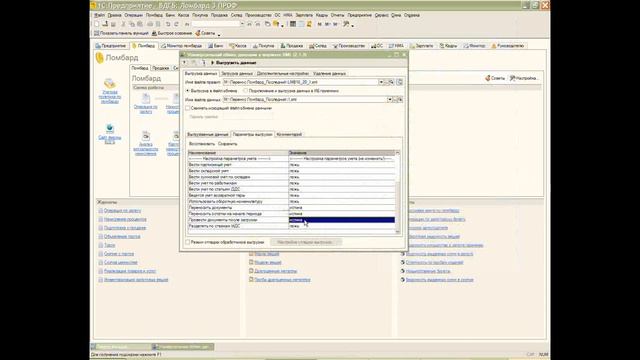Viewport: 640px width, 360px height.
Task: Open 'Показать панель функций' toolbar item
Action: click(121, 33)
